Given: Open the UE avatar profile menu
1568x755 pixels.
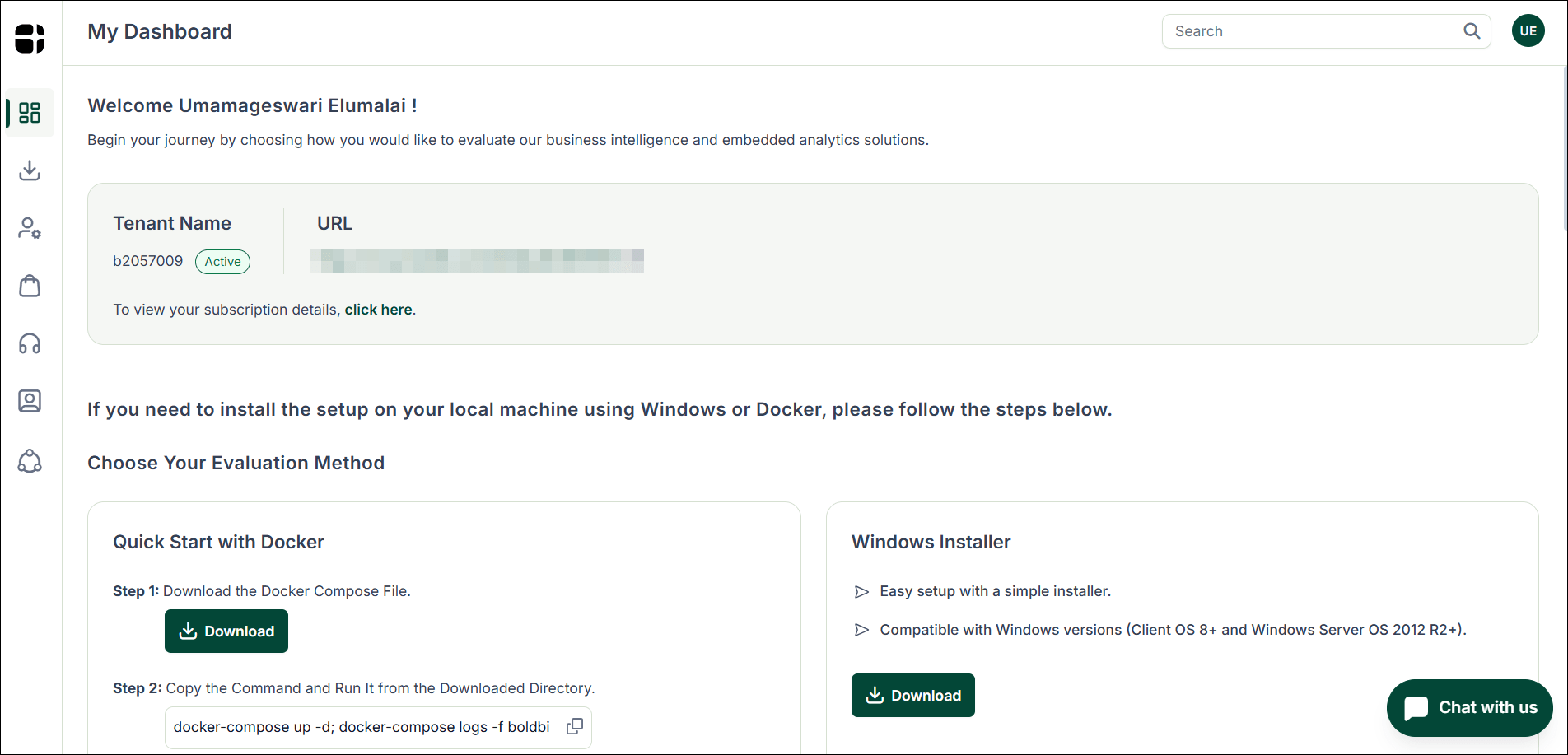Looking at the screenshot, I should (x=1528, y=30).
